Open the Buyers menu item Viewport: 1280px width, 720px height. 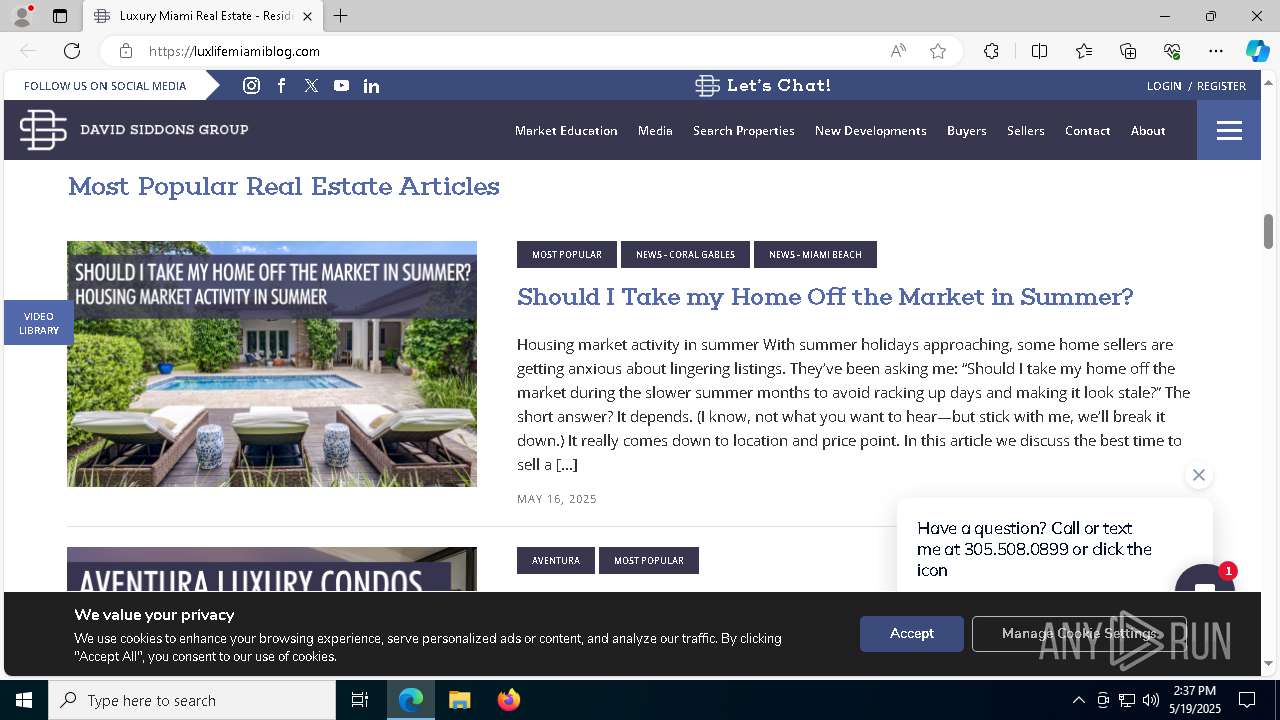[967, 131]
